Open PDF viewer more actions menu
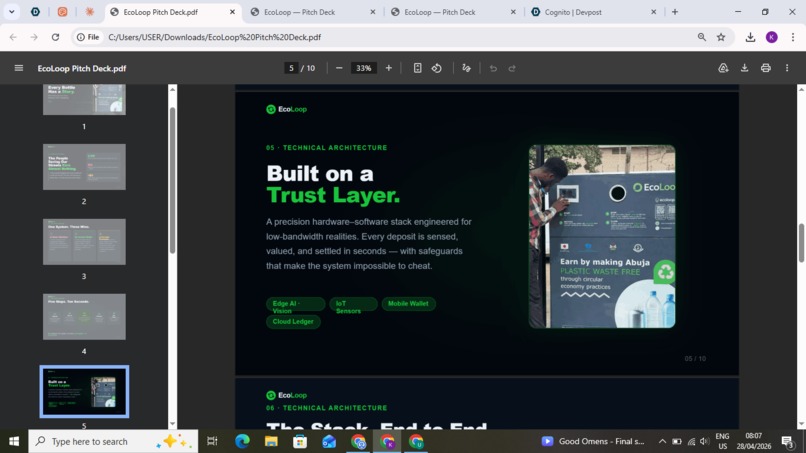This screenshot has height=453, width=806. pyautogui.click(x=787, y=68)
